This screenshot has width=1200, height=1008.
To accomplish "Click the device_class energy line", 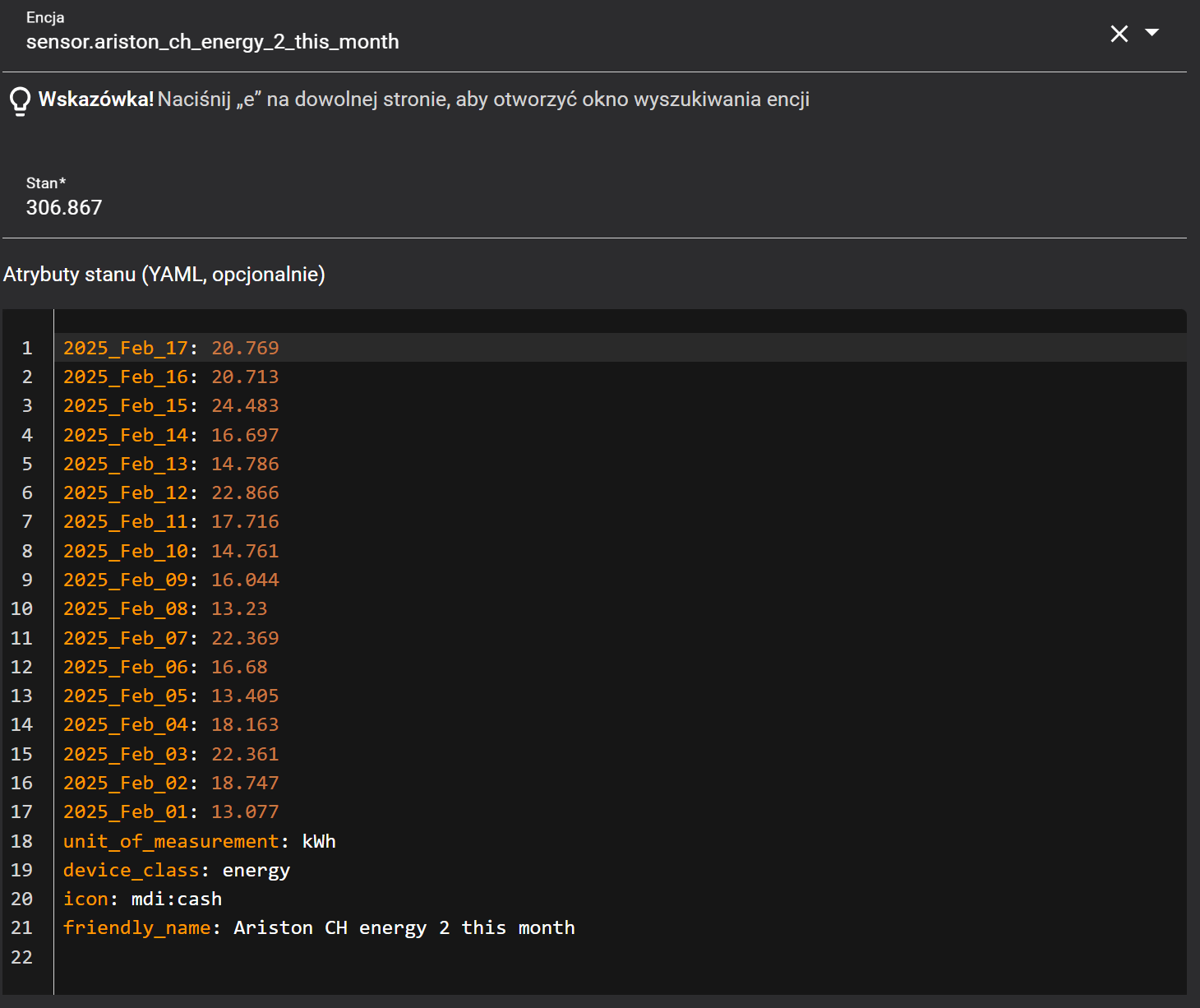I will tap(176, 871).
